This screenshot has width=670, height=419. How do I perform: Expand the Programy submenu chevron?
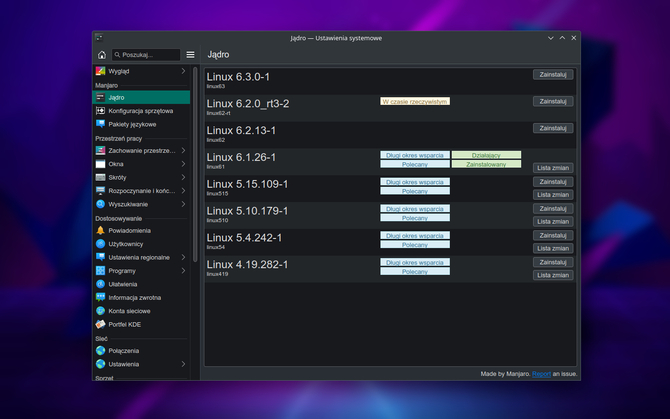coord(183,271)
